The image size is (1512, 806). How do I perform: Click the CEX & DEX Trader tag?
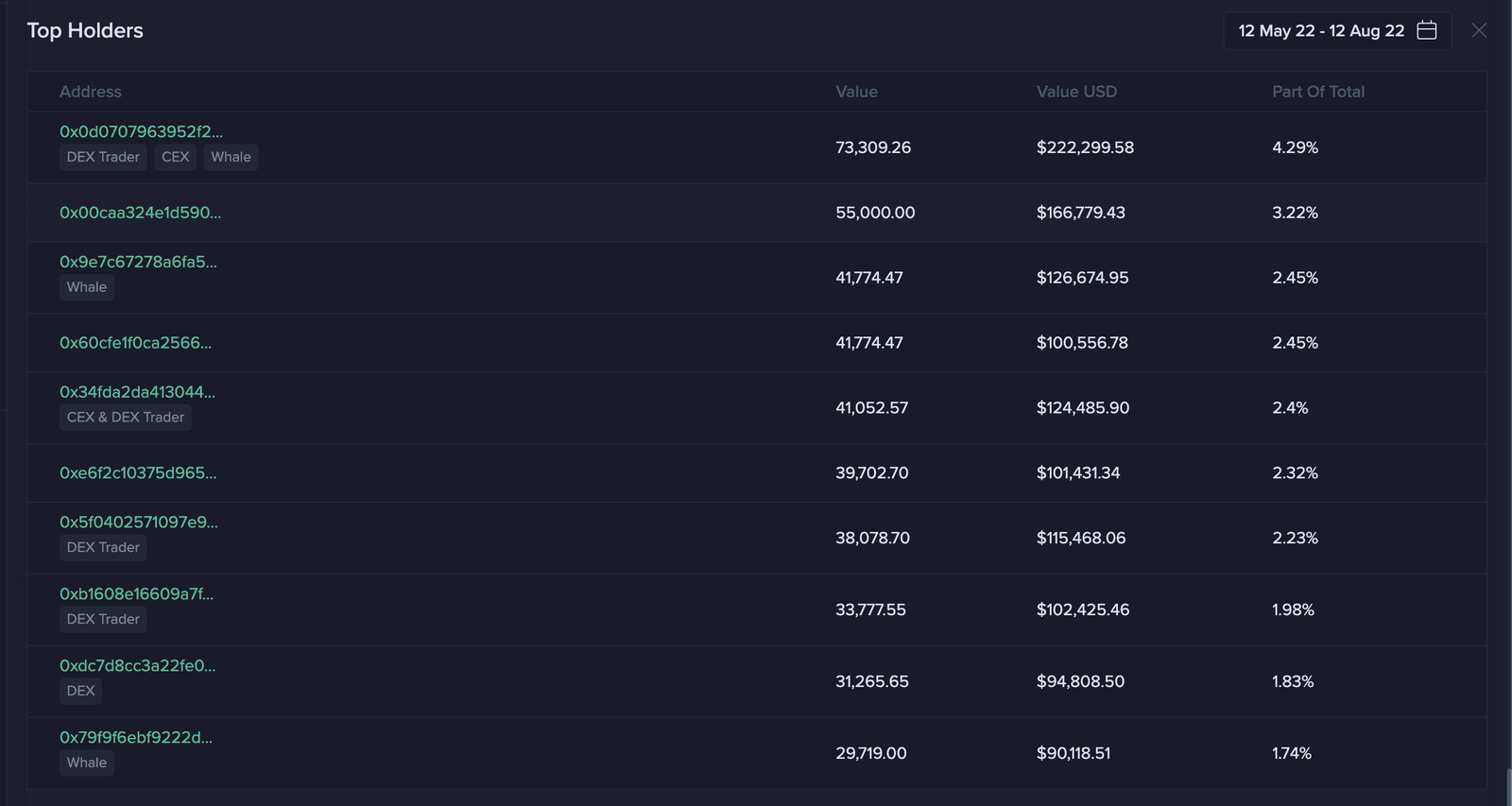coord(125,418)
